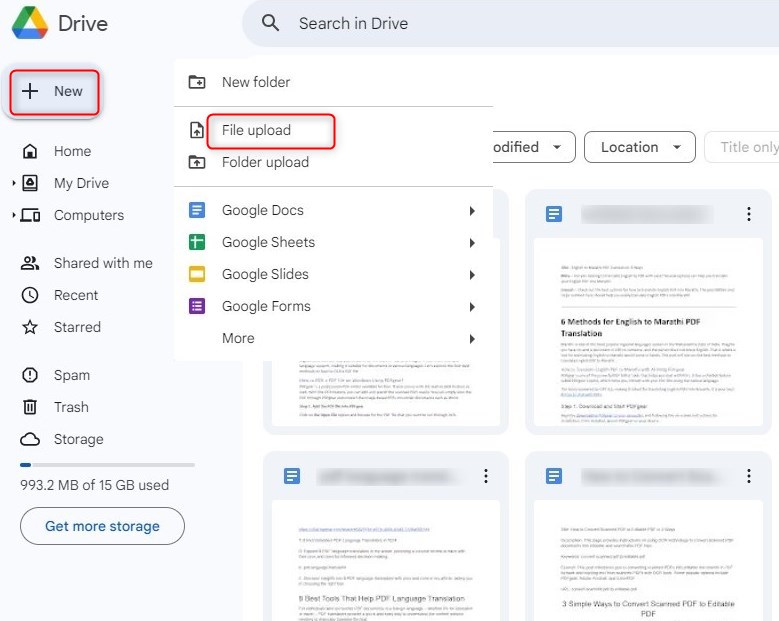Expand Google Docs submenu arrow
The height and width of the screenshot is (621, 779).
tap(472, 210)
